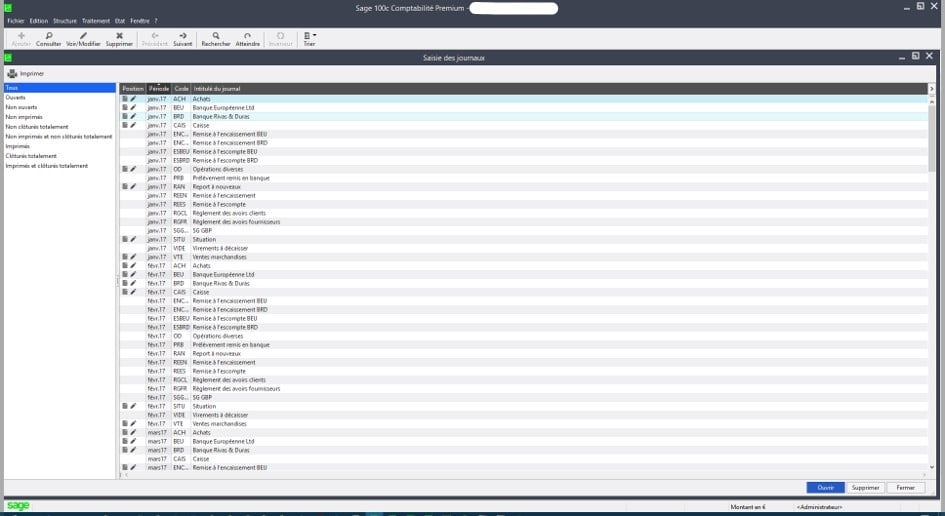Select Non clôturés totalement filter
This screenshot has width=945, height=516.
pos(37,127)
